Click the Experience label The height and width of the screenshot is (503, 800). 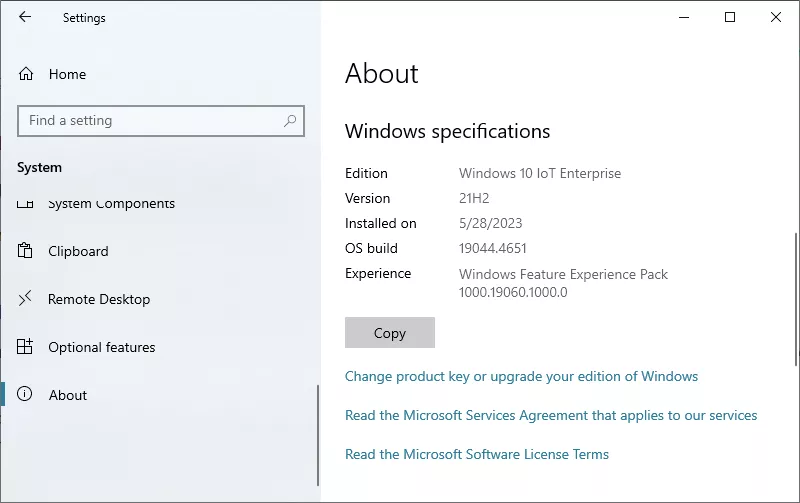(378, 274)
